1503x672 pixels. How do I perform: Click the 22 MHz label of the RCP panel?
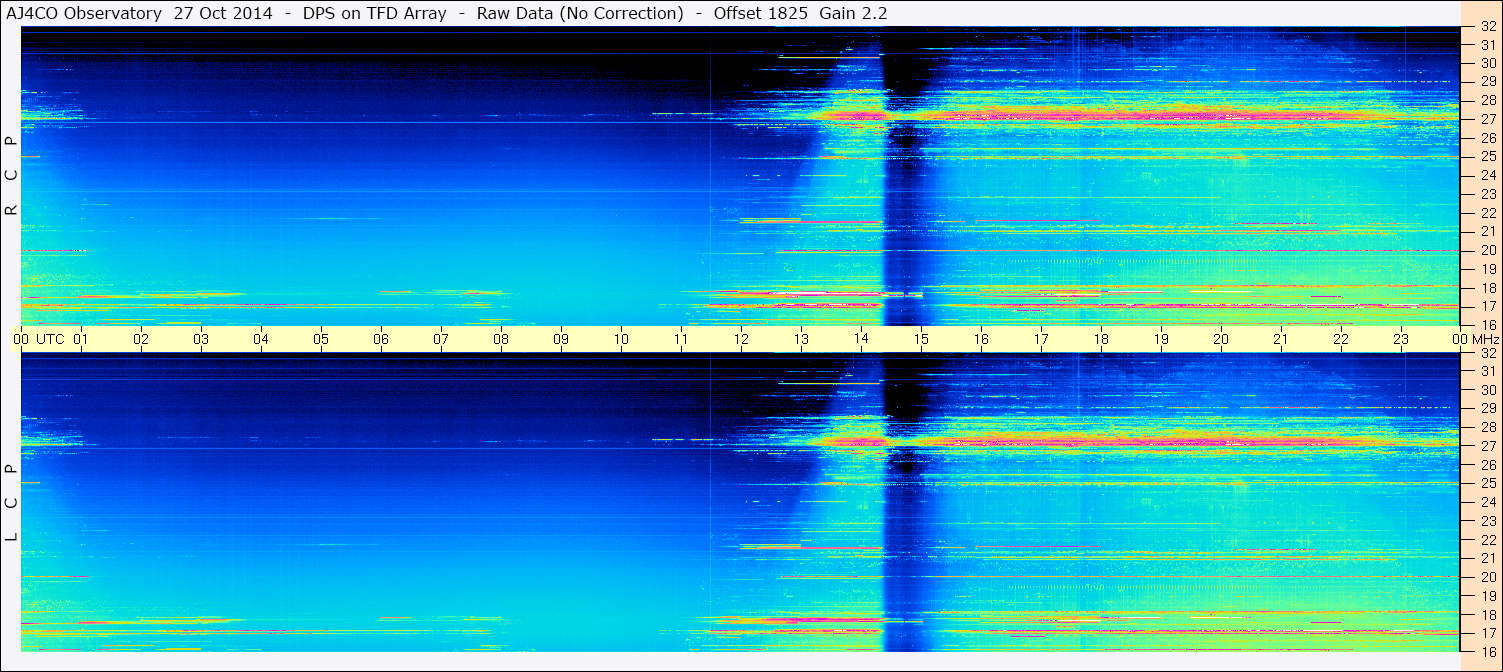[1488, 213]
